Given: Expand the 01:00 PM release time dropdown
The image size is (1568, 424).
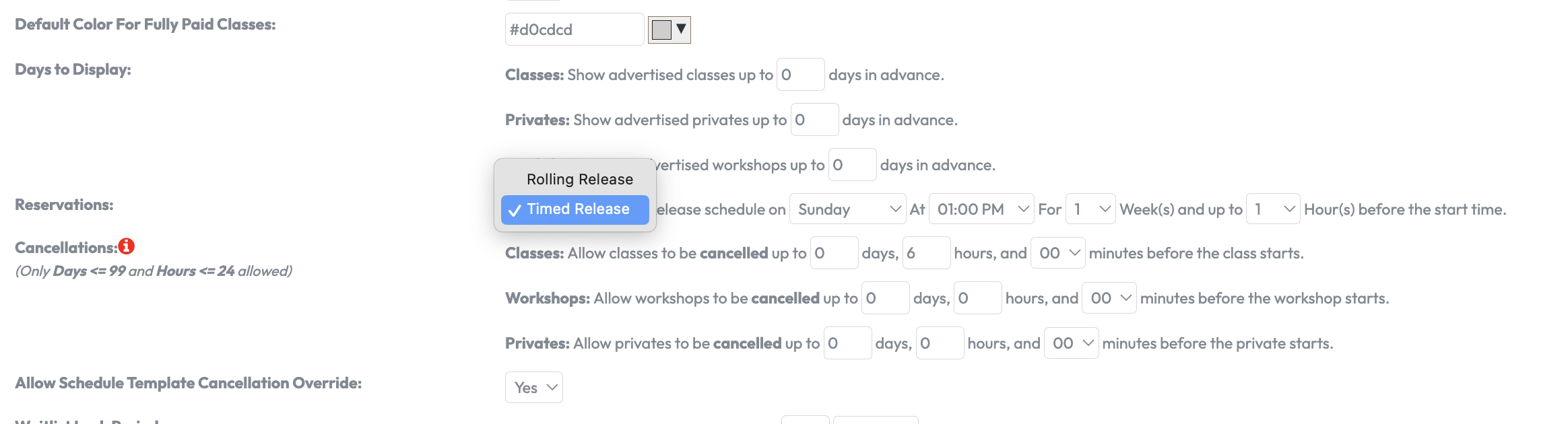Looking at the screenshot, I should click(x=981, y=209).
